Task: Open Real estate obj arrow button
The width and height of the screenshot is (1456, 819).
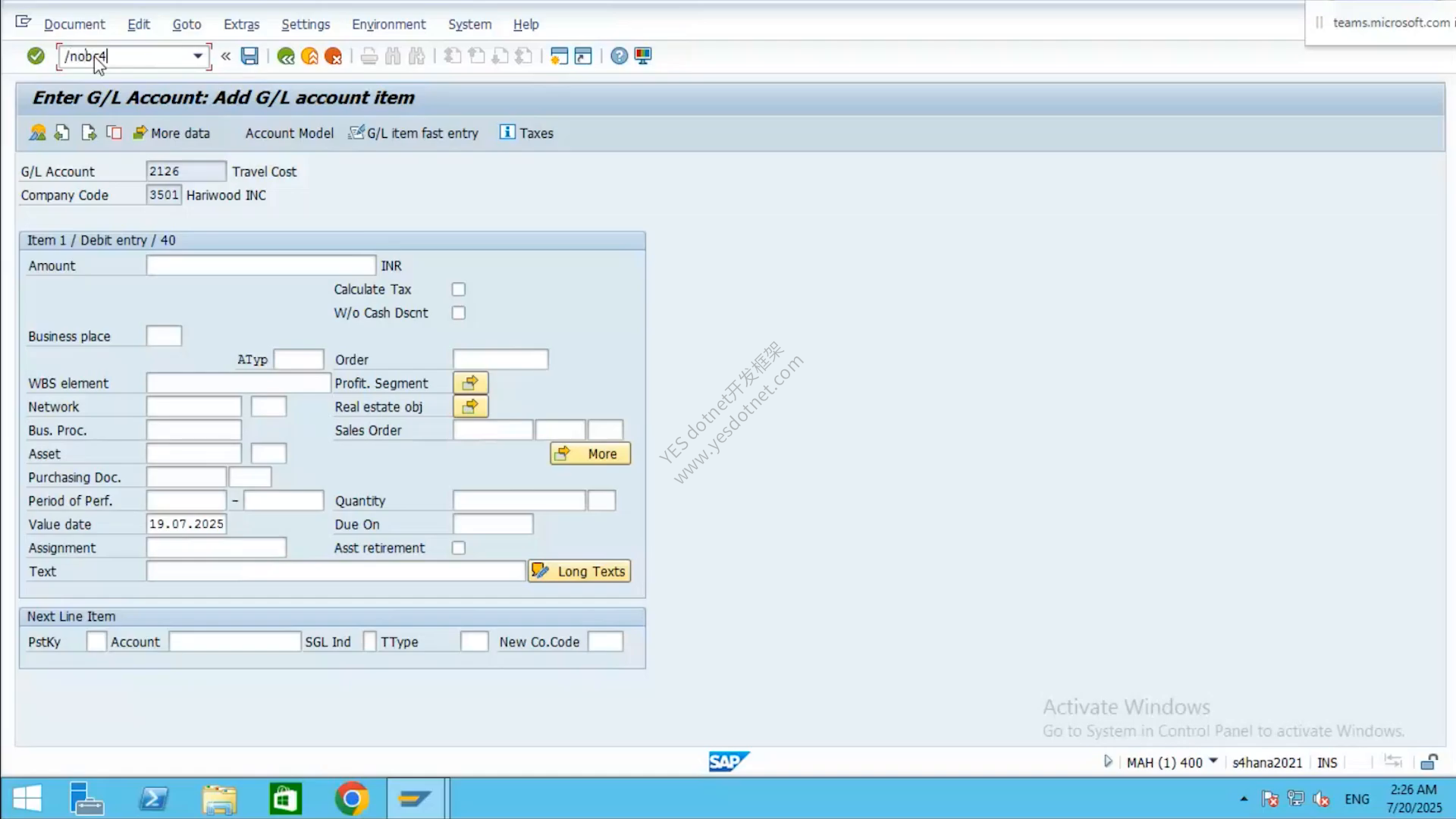Action: point(470,406)
